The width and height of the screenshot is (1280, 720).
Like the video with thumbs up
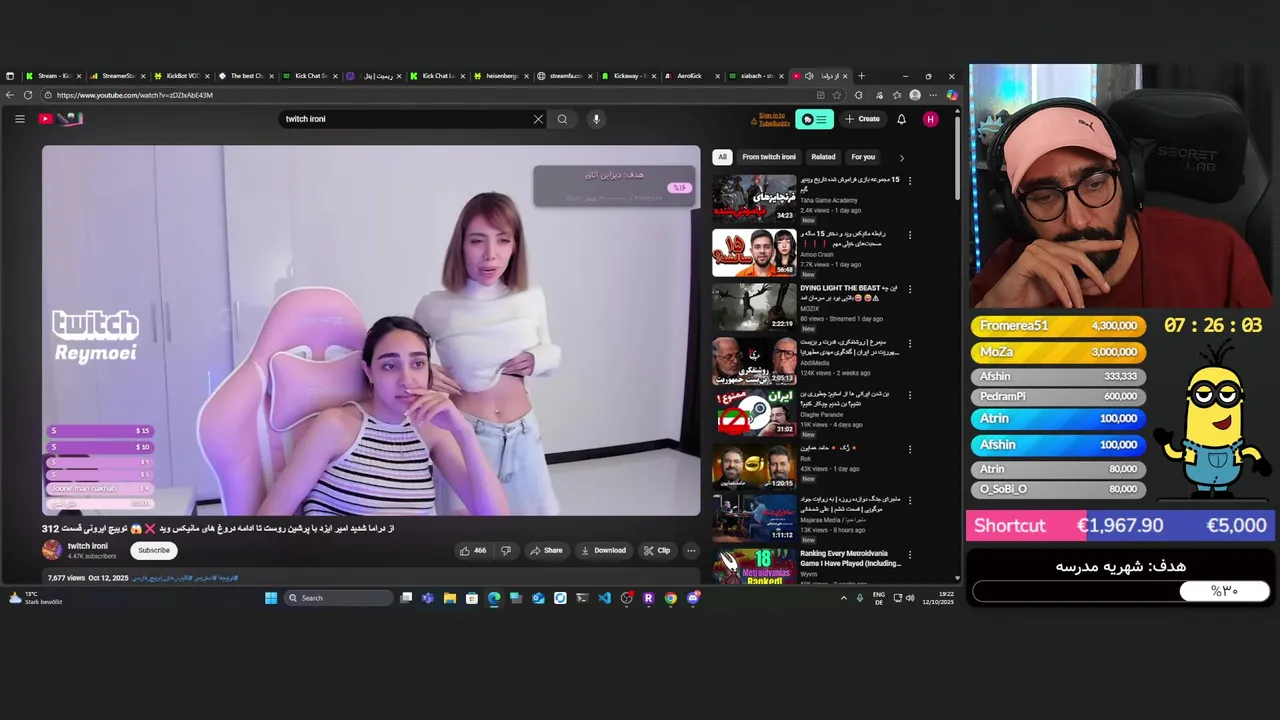click(472, 550)
